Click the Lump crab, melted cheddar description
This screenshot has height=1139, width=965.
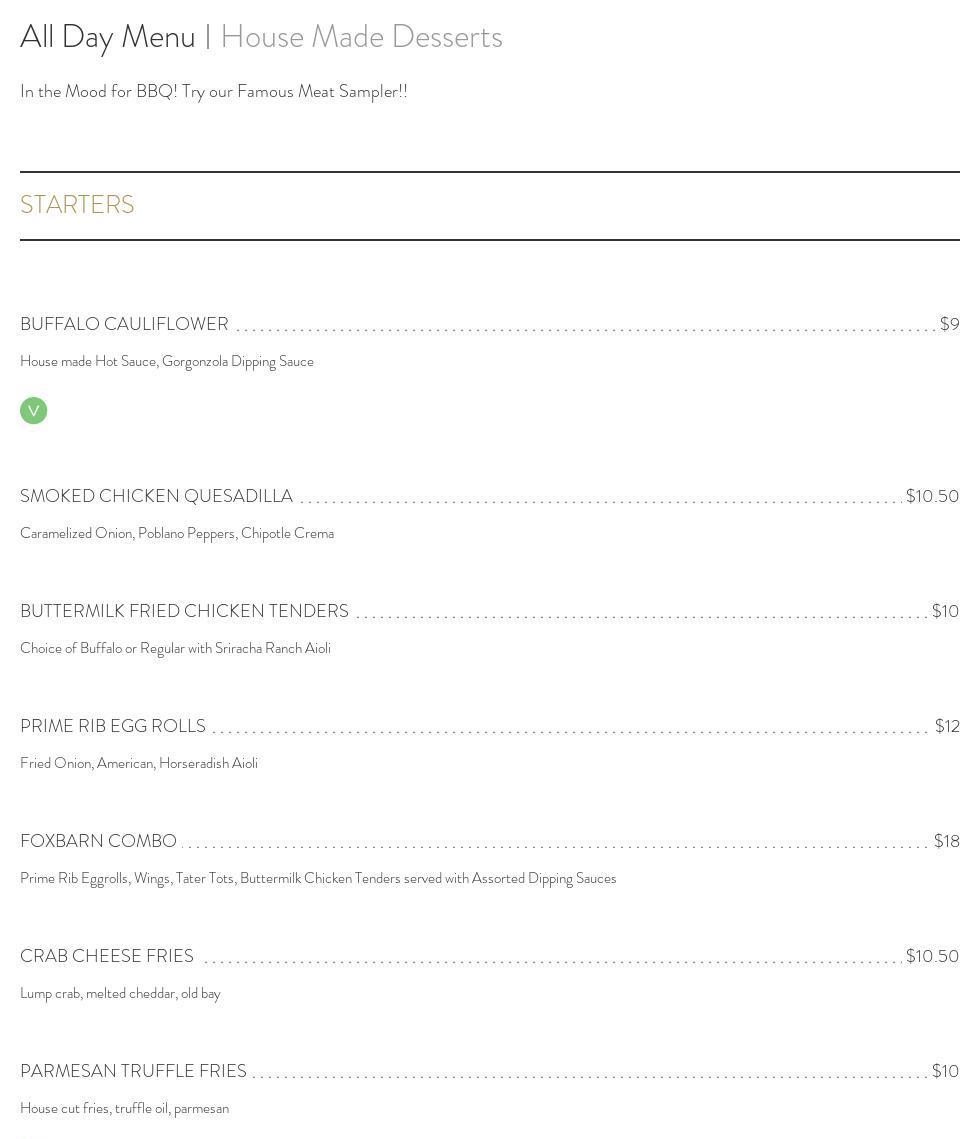tap(120, 993)
